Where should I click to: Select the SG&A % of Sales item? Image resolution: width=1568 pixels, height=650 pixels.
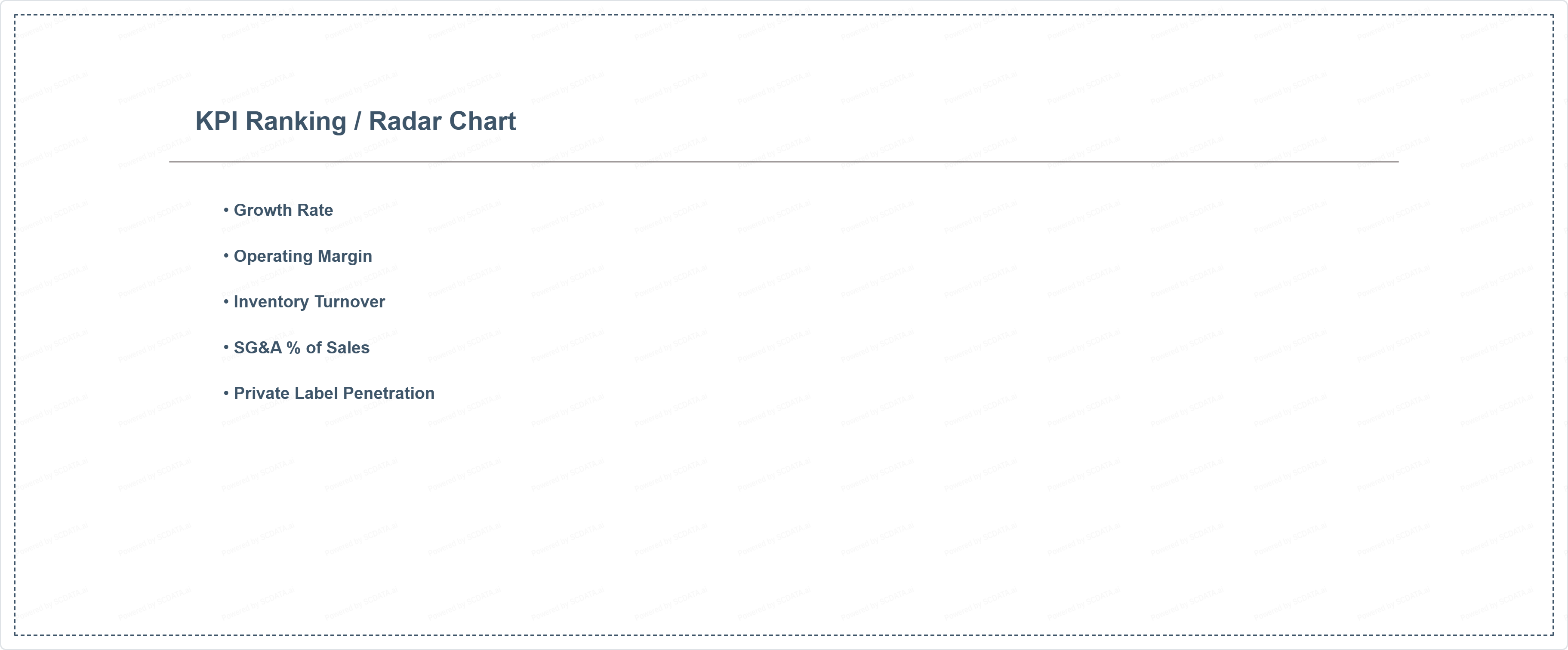[301, 348]
